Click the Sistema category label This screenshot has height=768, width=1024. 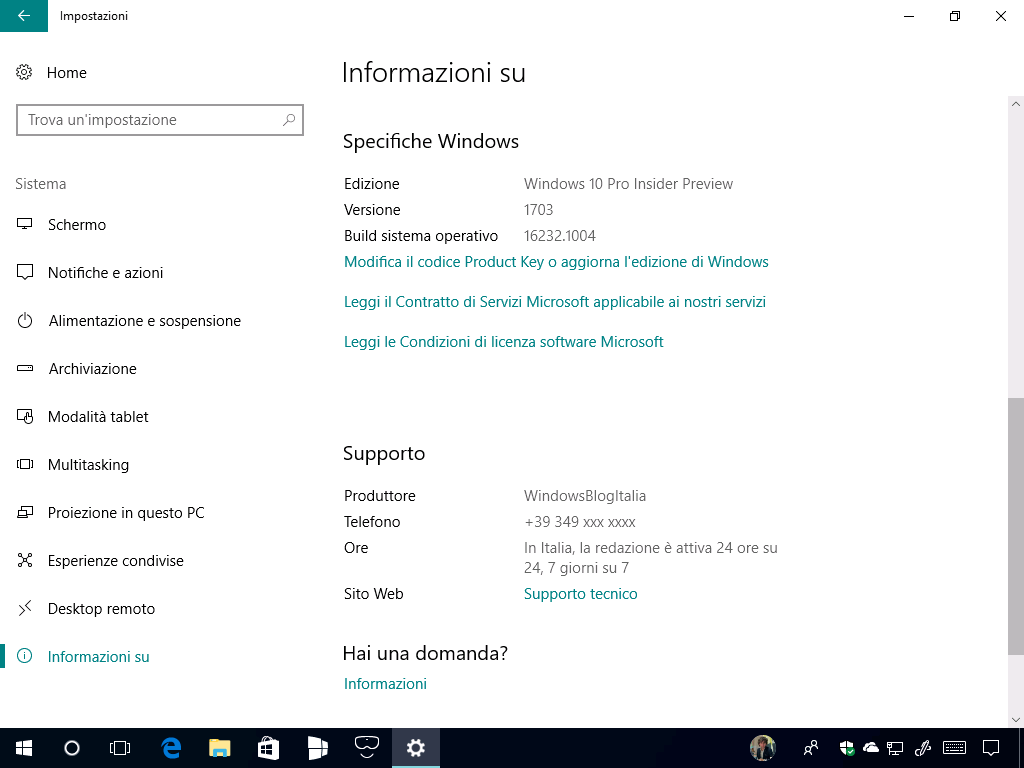pos(40,184)
